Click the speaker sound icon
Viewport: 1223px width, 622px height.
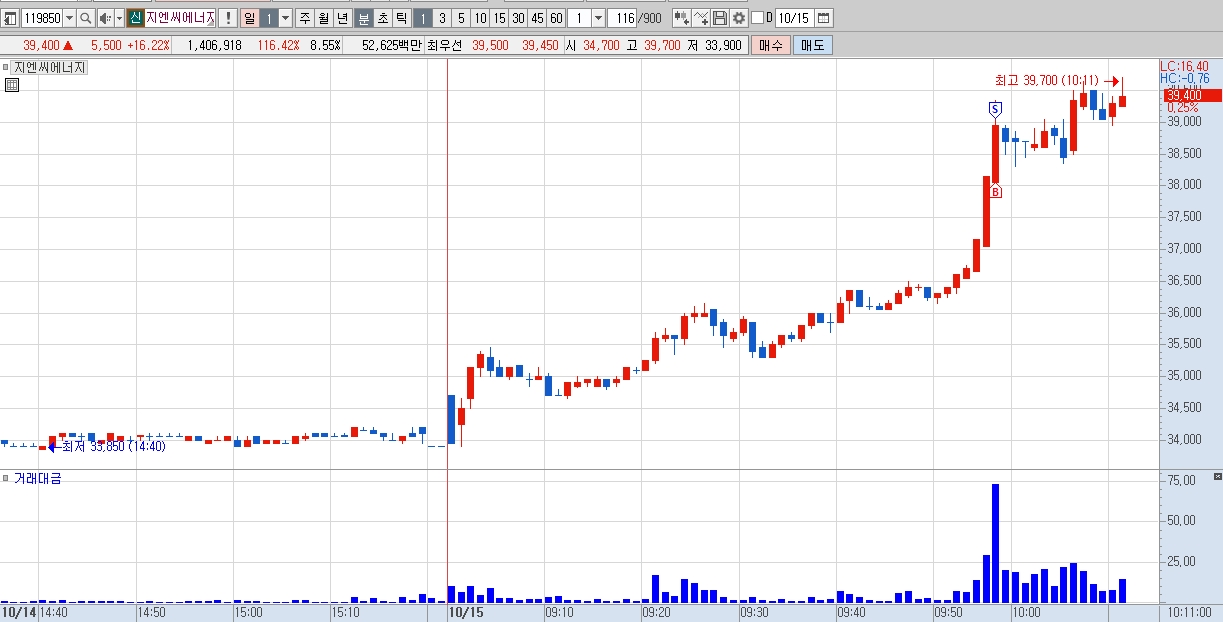[x=105, y=18]
